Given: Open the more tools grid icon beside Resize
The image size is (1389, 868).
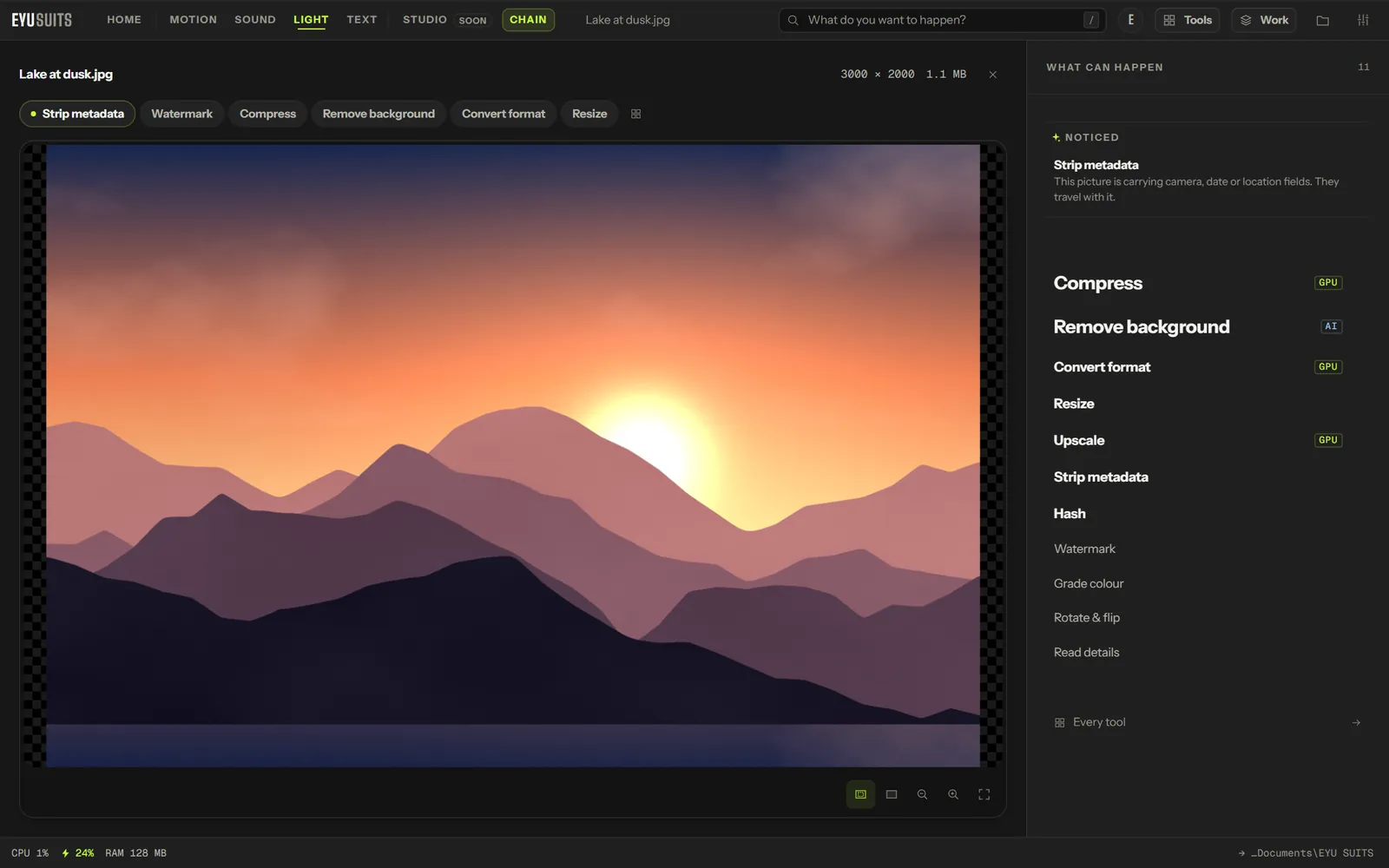Looking at the screenshot, I should (635, 114).
